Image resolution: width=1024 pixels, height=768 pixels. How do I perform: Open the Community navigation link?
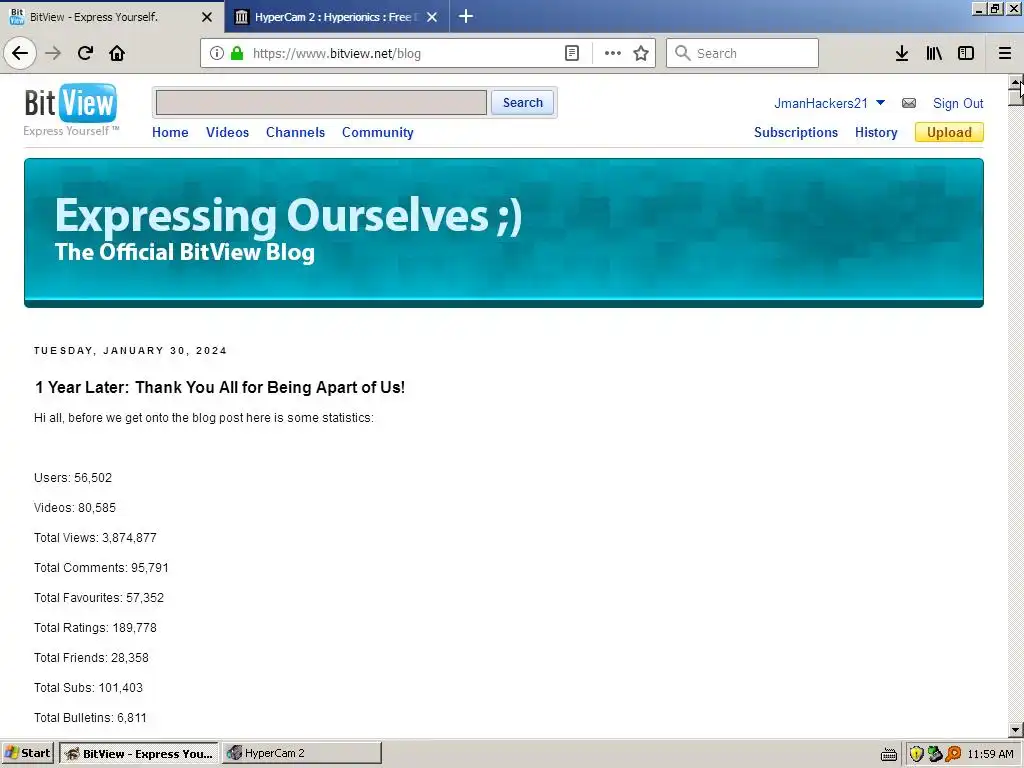[x=377, y=132]
